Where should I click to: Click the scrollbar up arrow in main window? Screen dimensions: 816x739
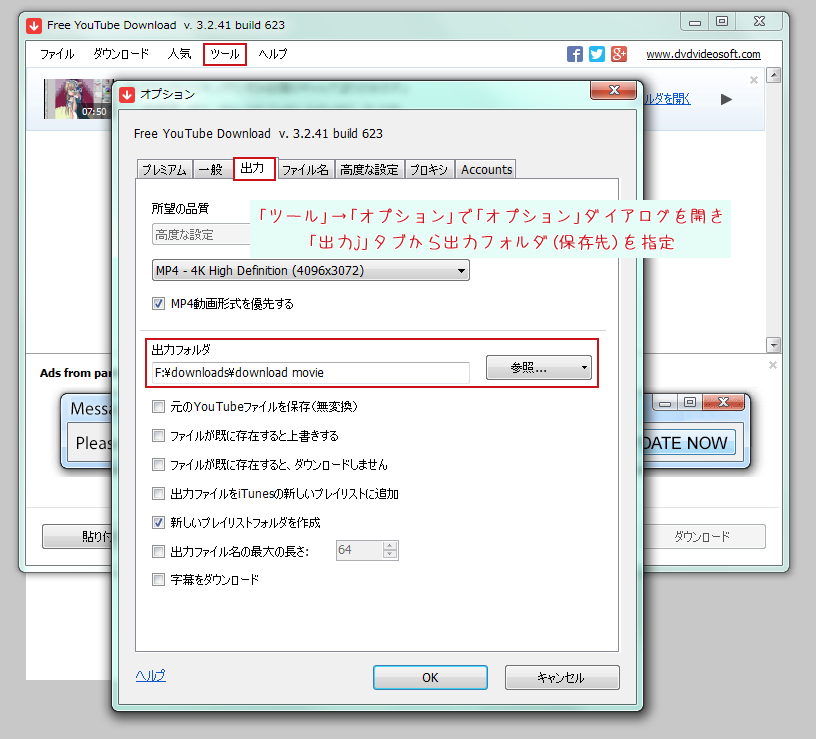(774, 75)
